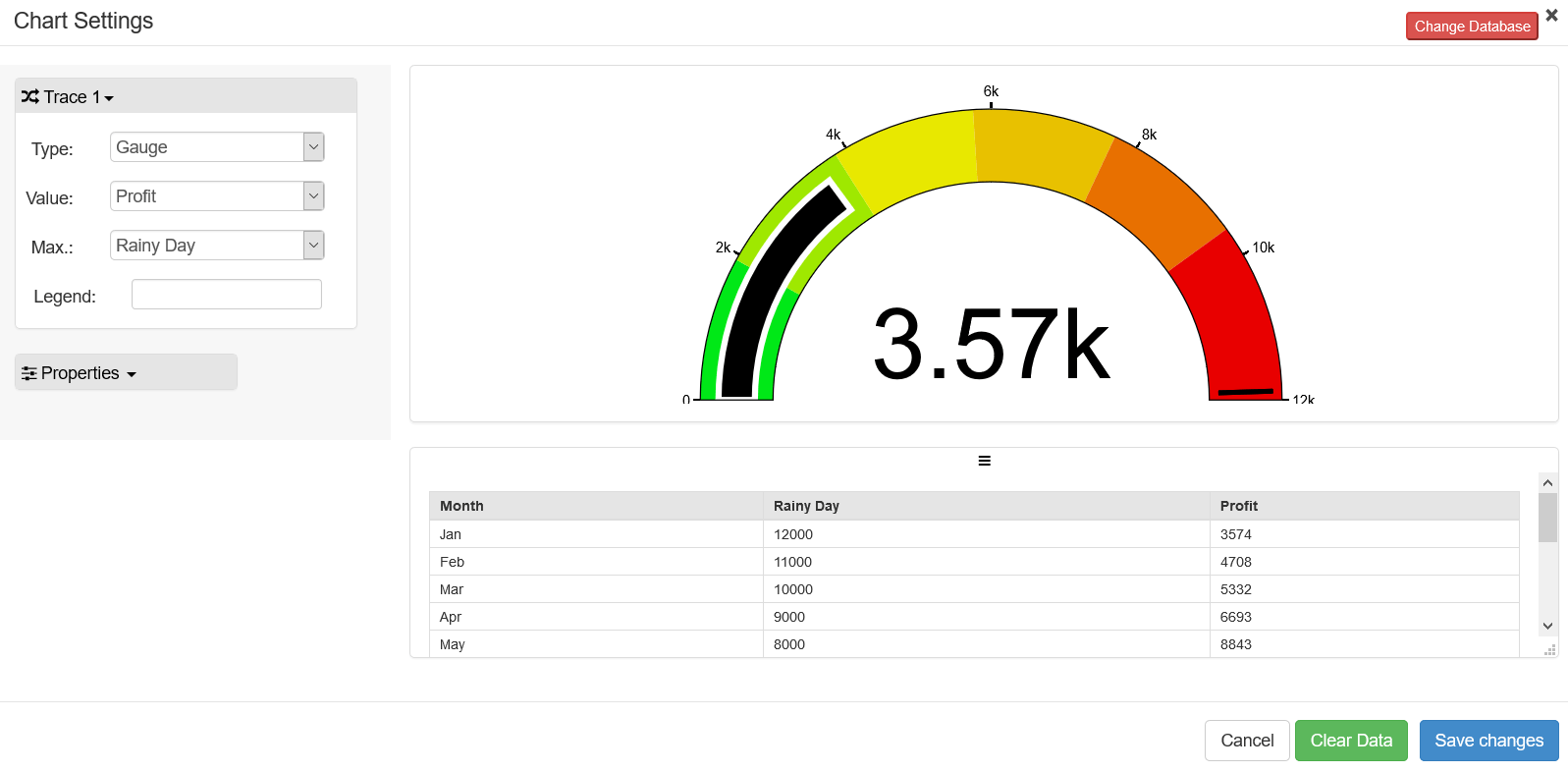Click the Month column header
Image resolution: width=1568 pixels, height=772 pixels.
pos(596,506)
